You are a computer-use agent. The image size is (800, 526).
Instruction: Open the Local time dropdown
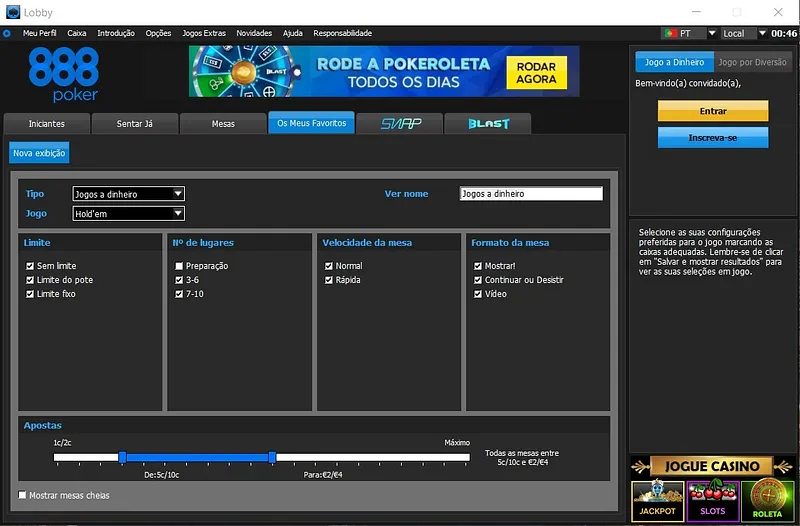[745, 33]
